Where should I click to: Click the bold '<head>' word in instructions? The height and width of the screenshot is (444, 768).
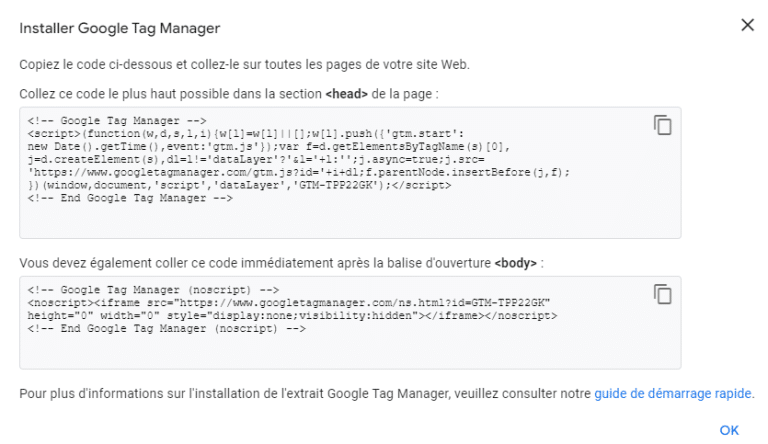[346, 94]
